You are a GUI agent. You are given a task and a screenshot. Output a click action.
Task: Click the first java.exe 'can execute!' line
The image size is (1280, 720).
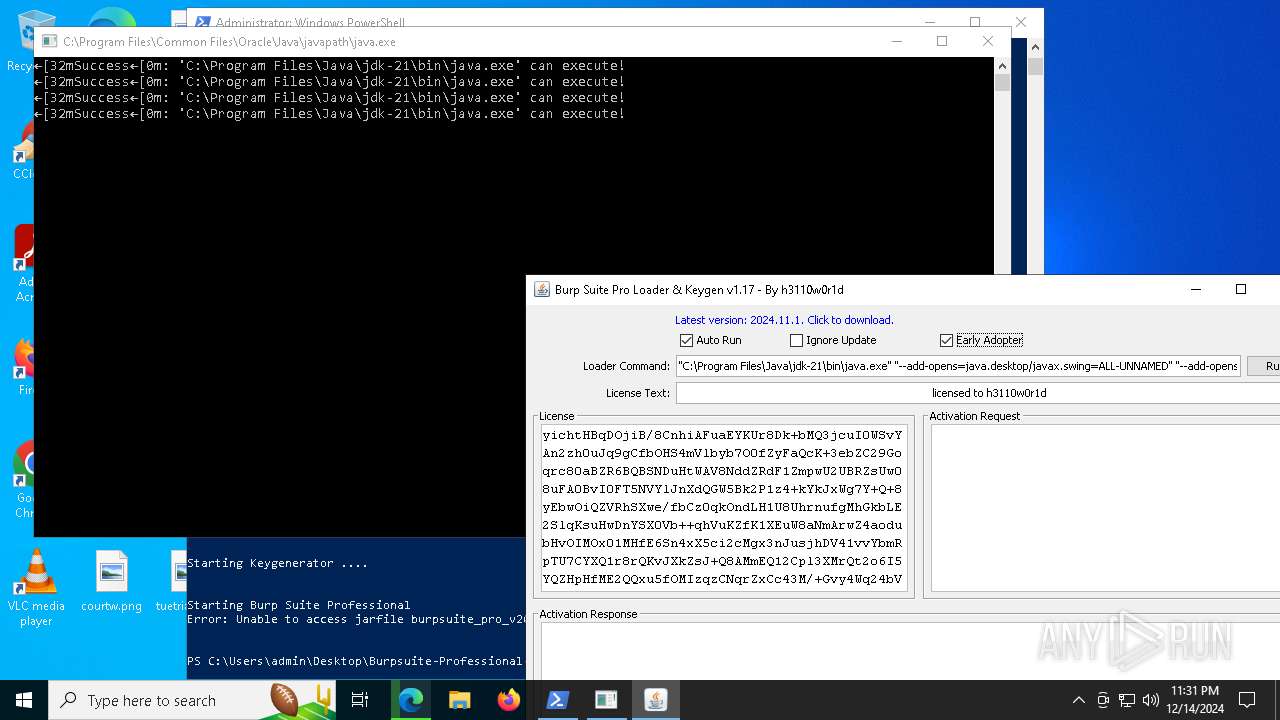click(330, 65)
